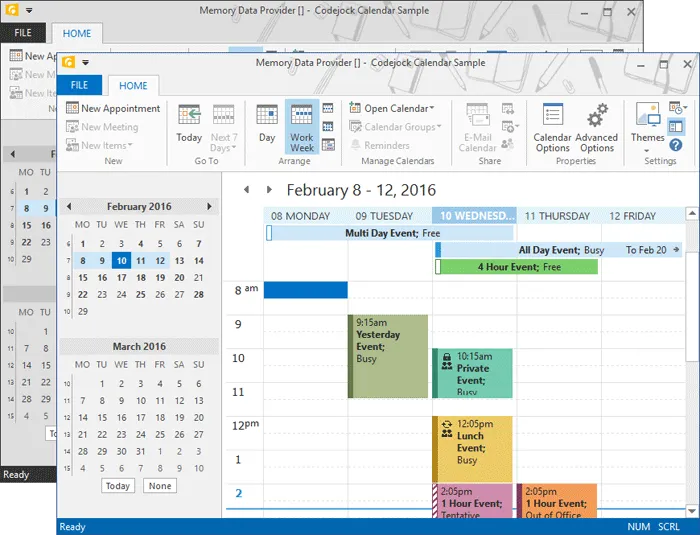Toggle the layout pane icon in Settings

click(676, 126)
